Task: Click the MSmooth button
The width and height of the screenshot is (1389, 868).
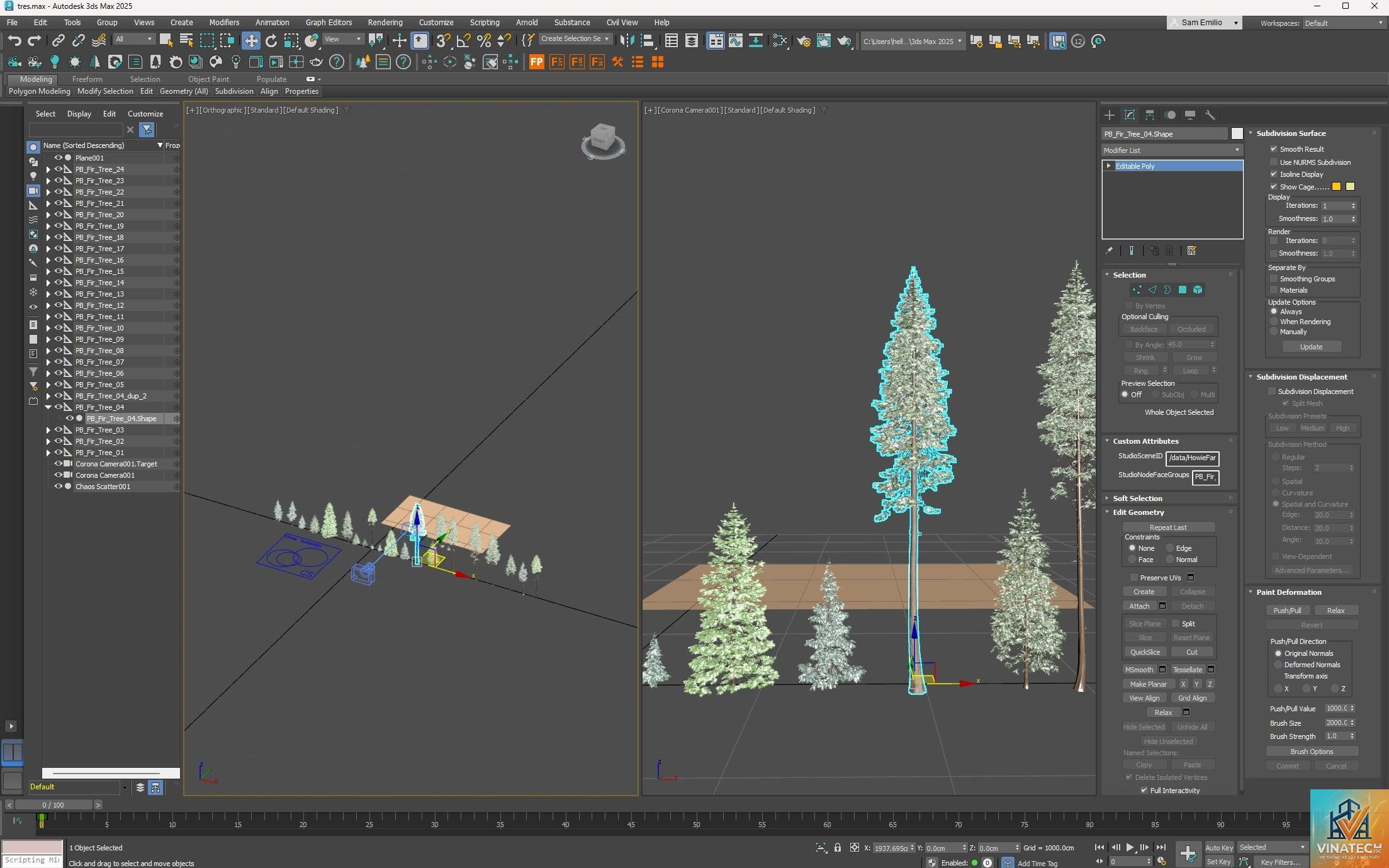Action: click(x=1139, y=670)
